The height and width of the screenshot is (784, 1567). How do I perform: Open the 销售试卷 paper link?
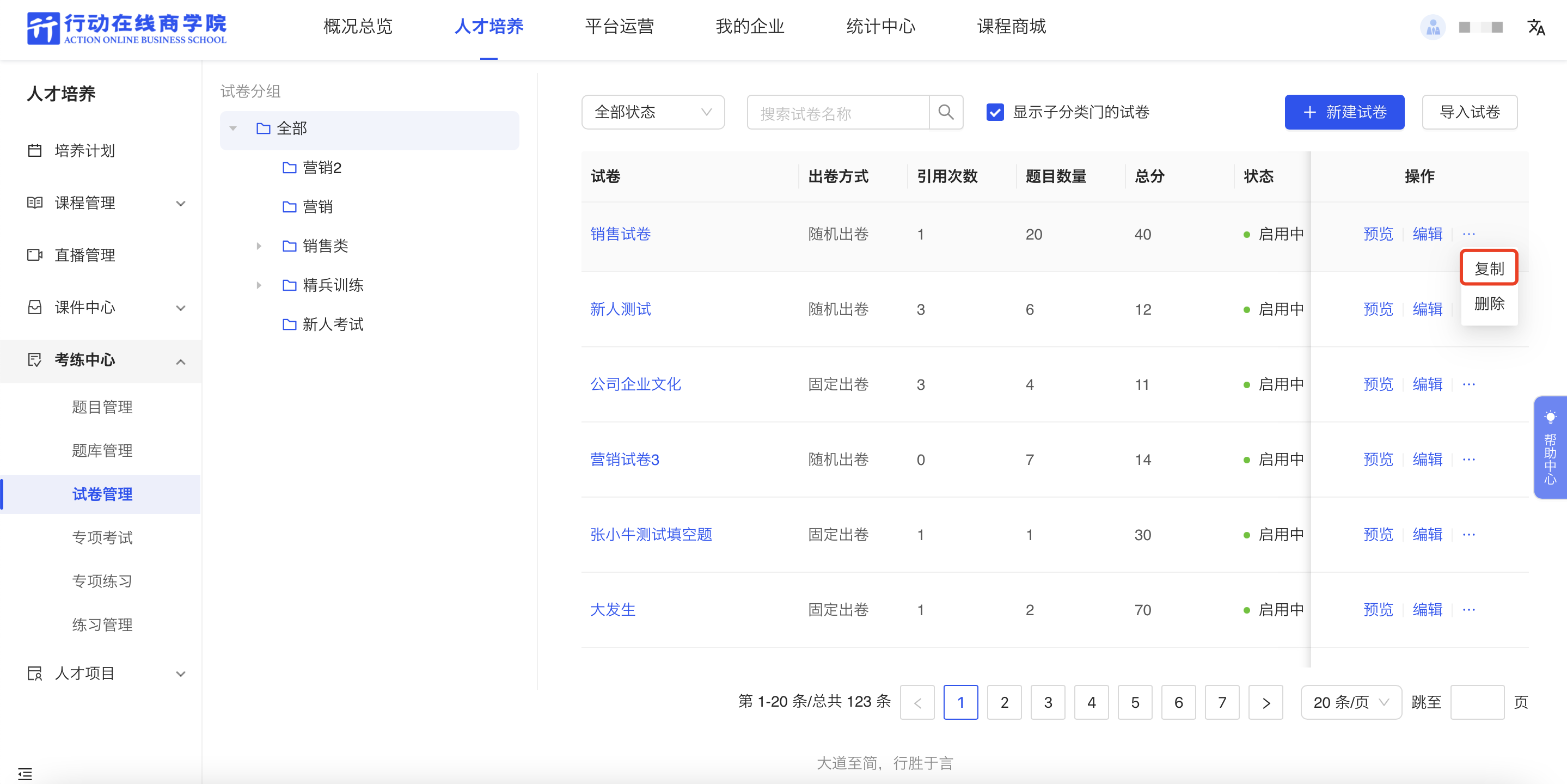click(621, 234)
